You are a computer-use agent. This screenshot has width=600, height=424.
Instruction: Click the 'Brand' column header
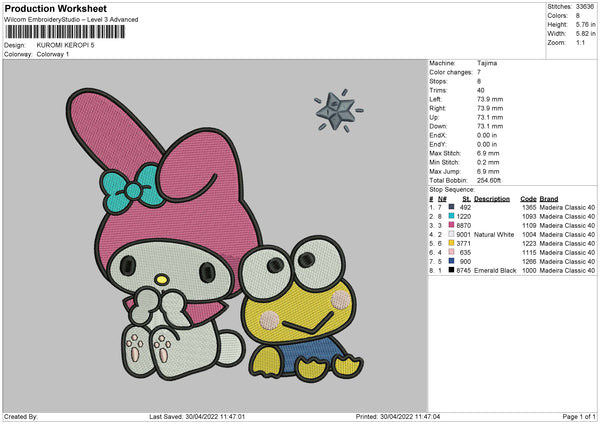[x=549, y=199]
